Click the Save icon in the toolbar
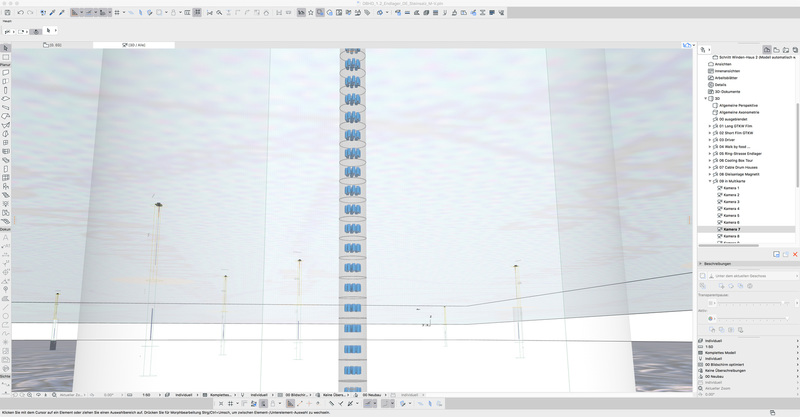The width and height of the screenshot is (800, 417). coord(5,13)
